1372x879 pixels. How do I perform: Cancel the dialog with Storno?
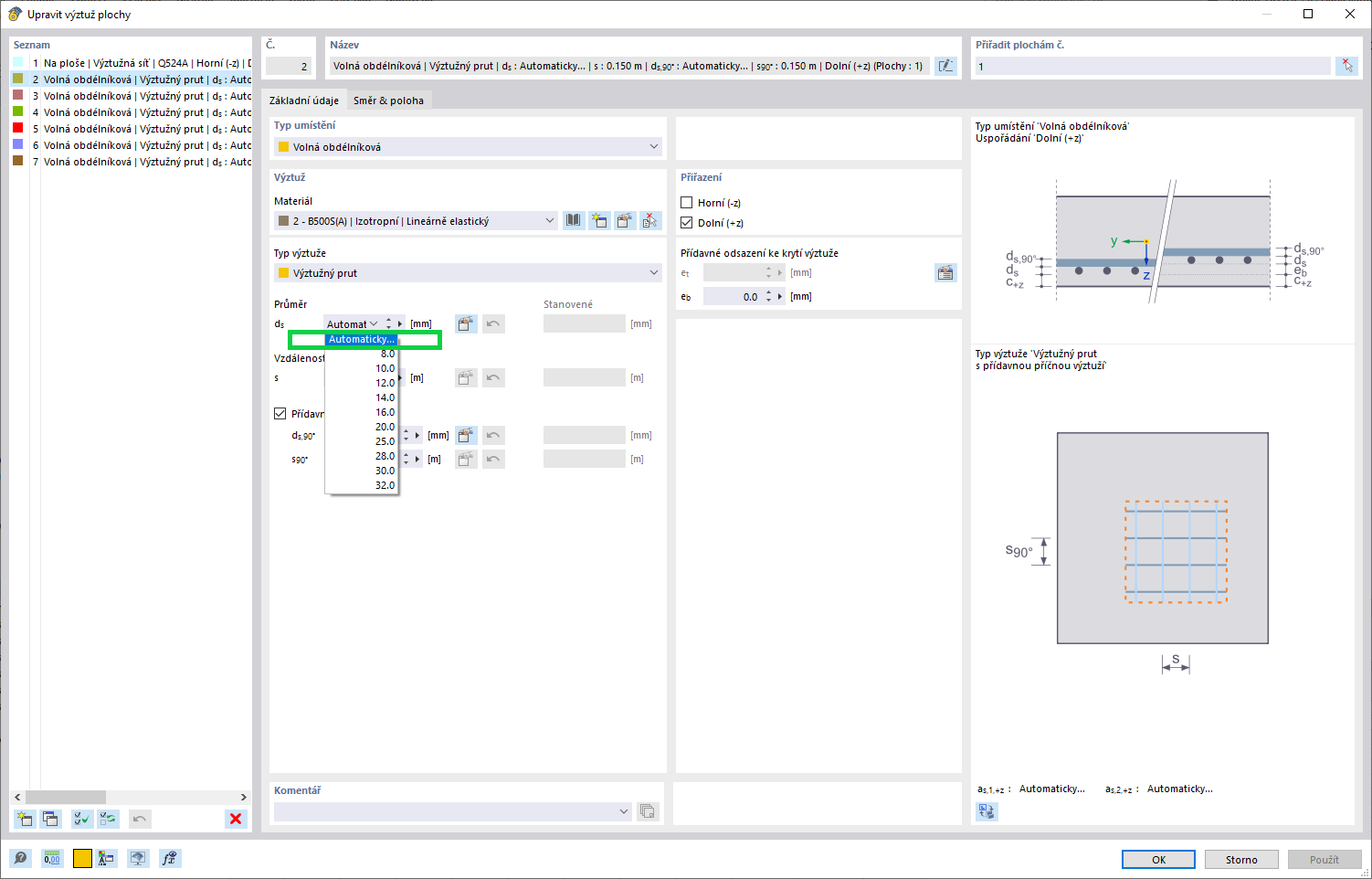1241,859
